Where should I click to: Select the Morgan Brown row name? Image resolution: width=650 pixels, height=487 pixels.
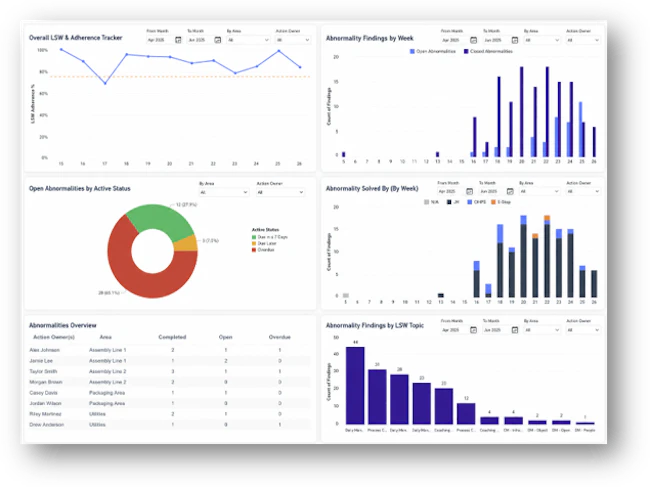click(46, 382)
